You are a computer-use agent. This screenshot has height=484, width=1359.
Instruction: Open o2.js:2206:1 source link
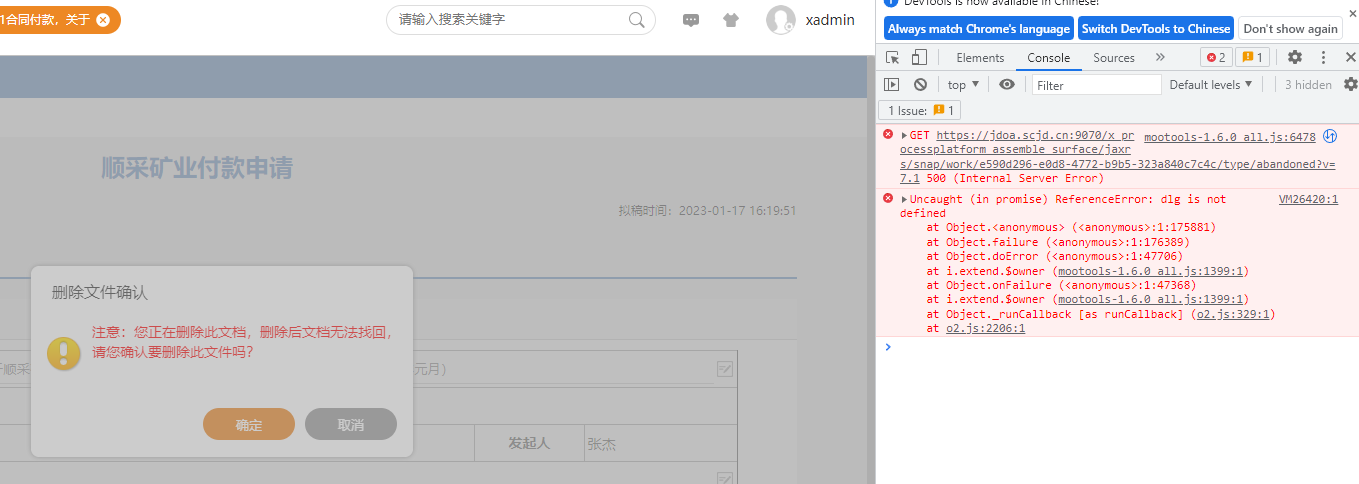click(985, 328)
